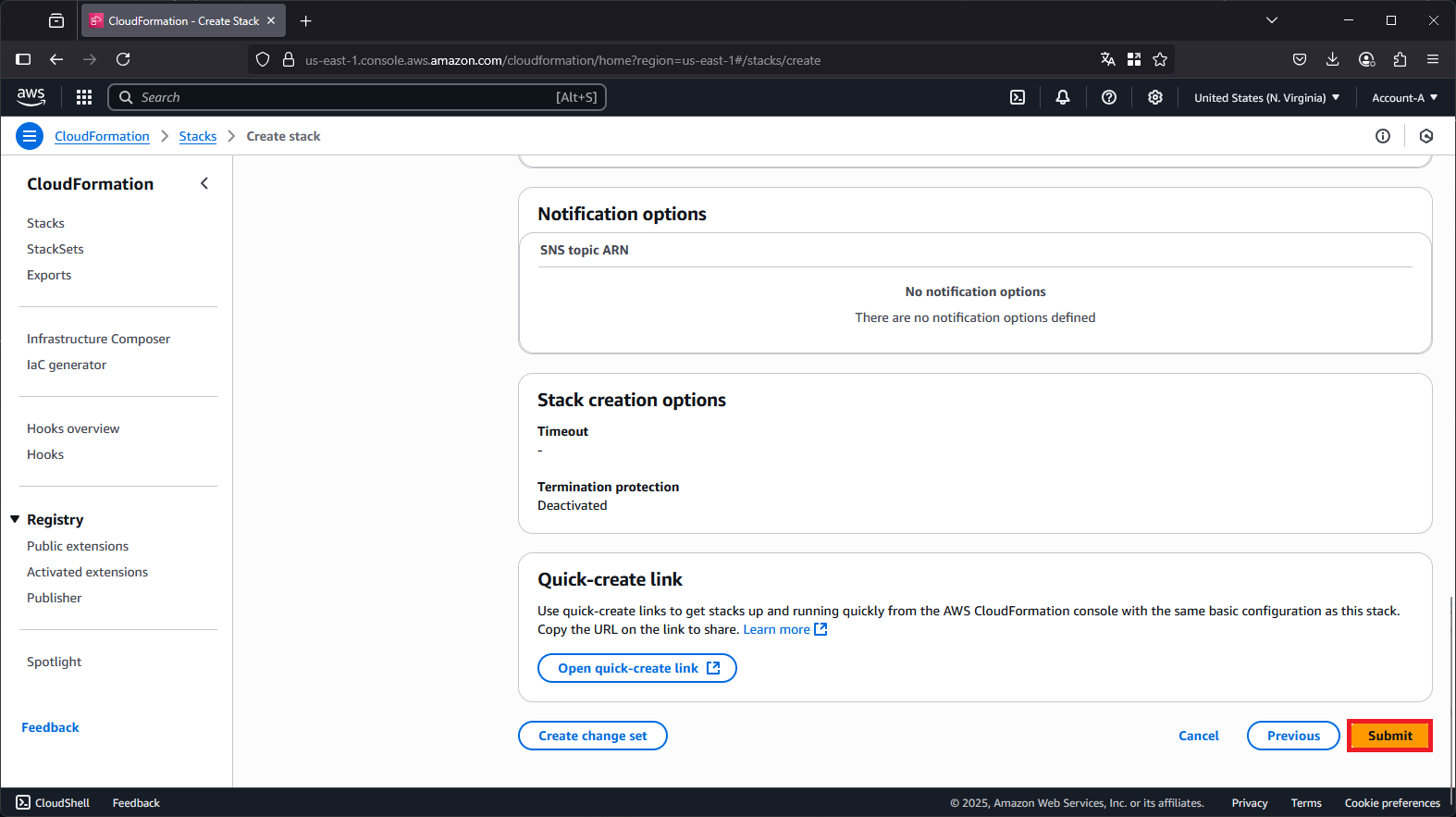The width and height of the screenshot is (1456, 817).
Task: Open the AWS services grid menu
Action: 84,97
